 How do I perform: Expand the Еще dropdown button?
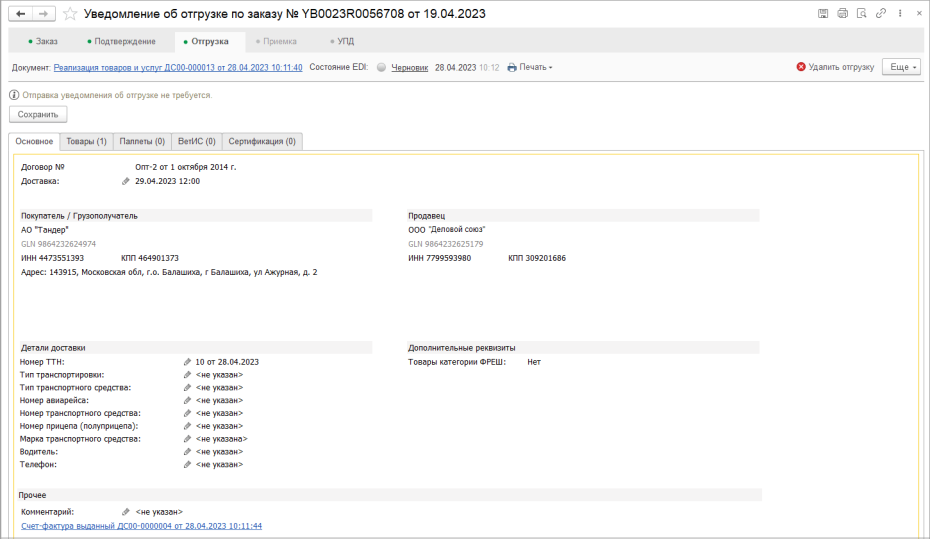pyautogui.click(x=902, y=67)
